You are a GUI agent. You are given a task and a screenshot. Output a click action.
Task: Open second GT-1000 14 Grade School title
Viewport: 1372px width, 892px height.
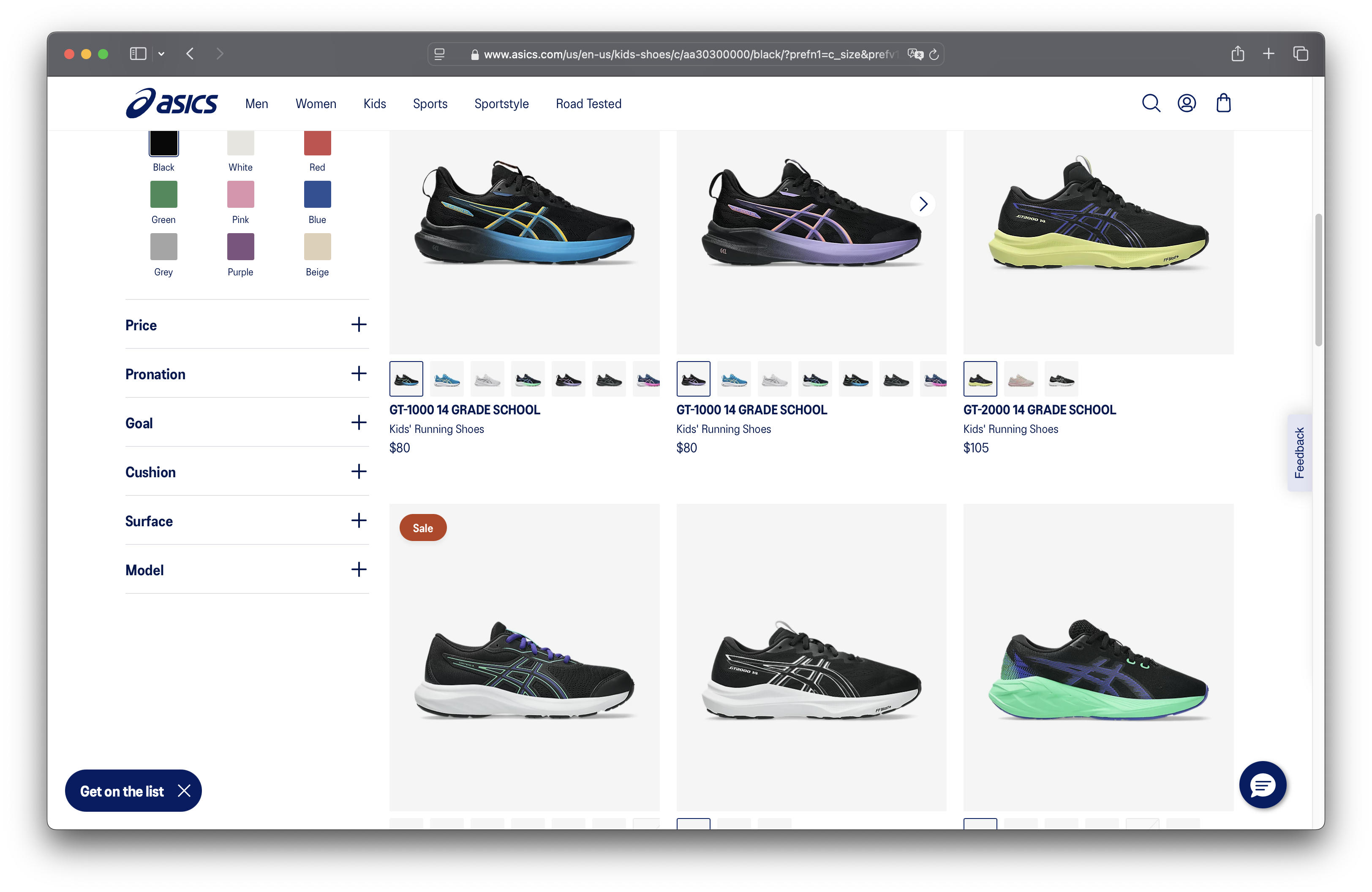(752, 410)
